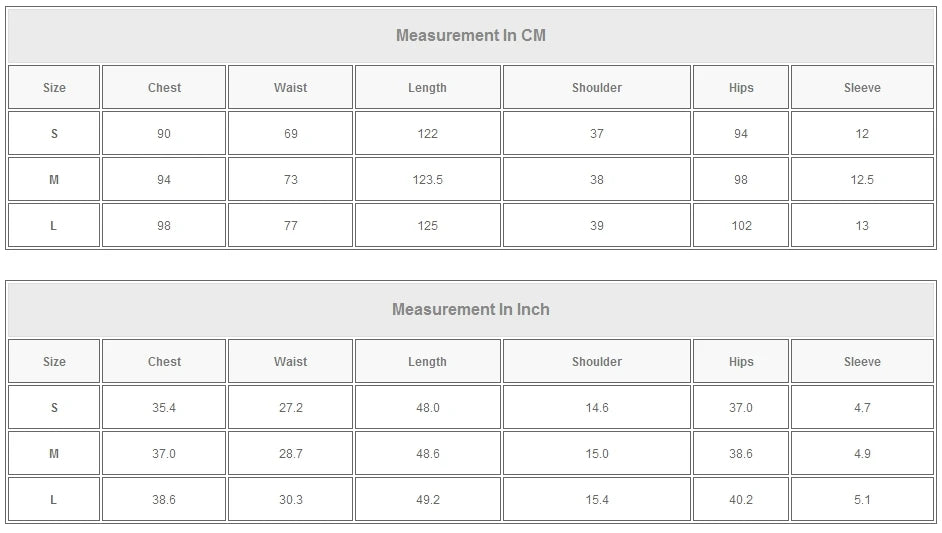The height and width of the screenshot is (533, 942).
Task: Select the Chest header in the CM table
Action: pyautogui.click(x=164, y=88)
